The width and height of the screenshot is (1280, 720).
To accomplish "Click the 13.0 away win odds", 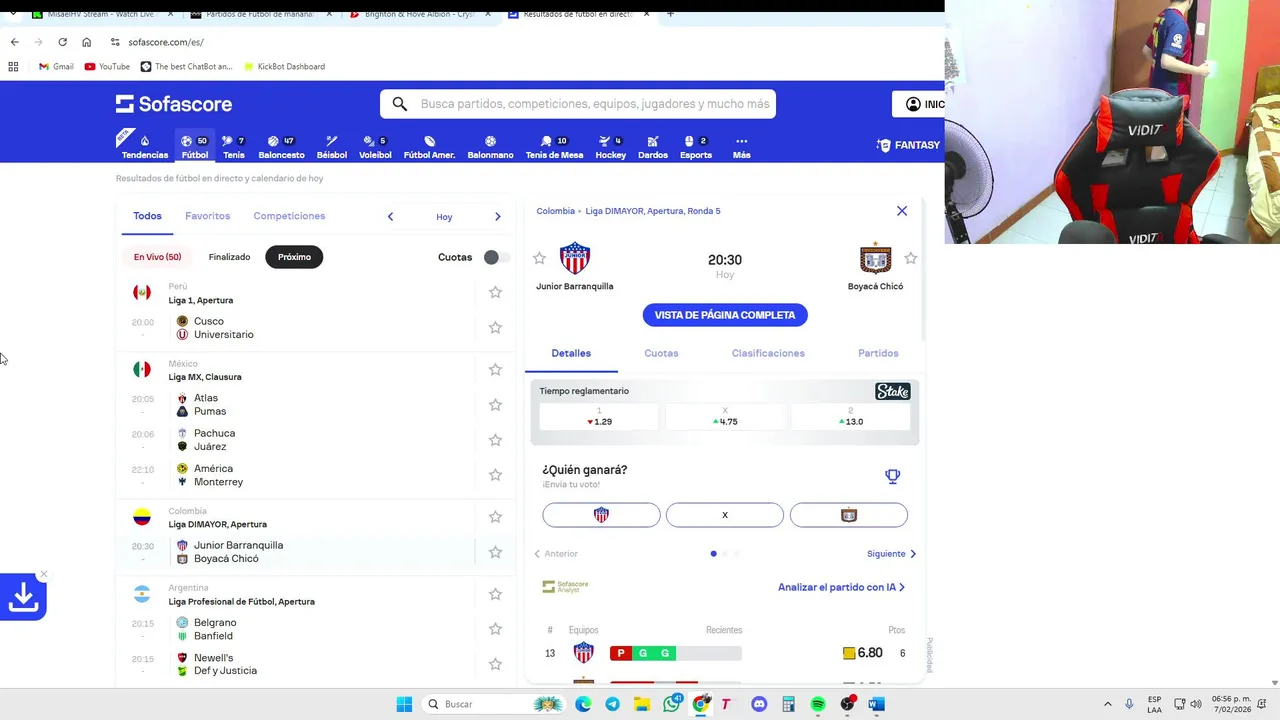I will pos(851,416).
